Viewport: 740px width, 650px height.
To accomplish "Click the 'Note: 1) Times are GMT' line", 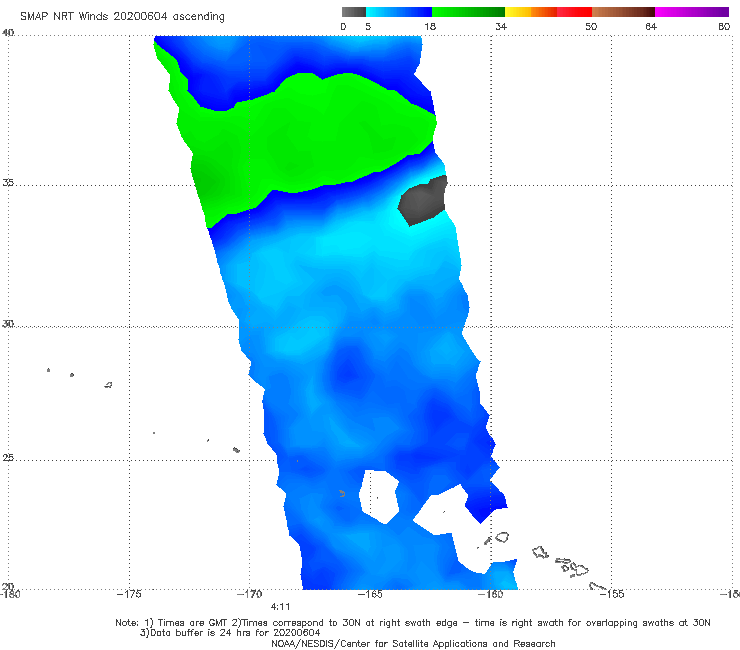I will click(412, 623).
